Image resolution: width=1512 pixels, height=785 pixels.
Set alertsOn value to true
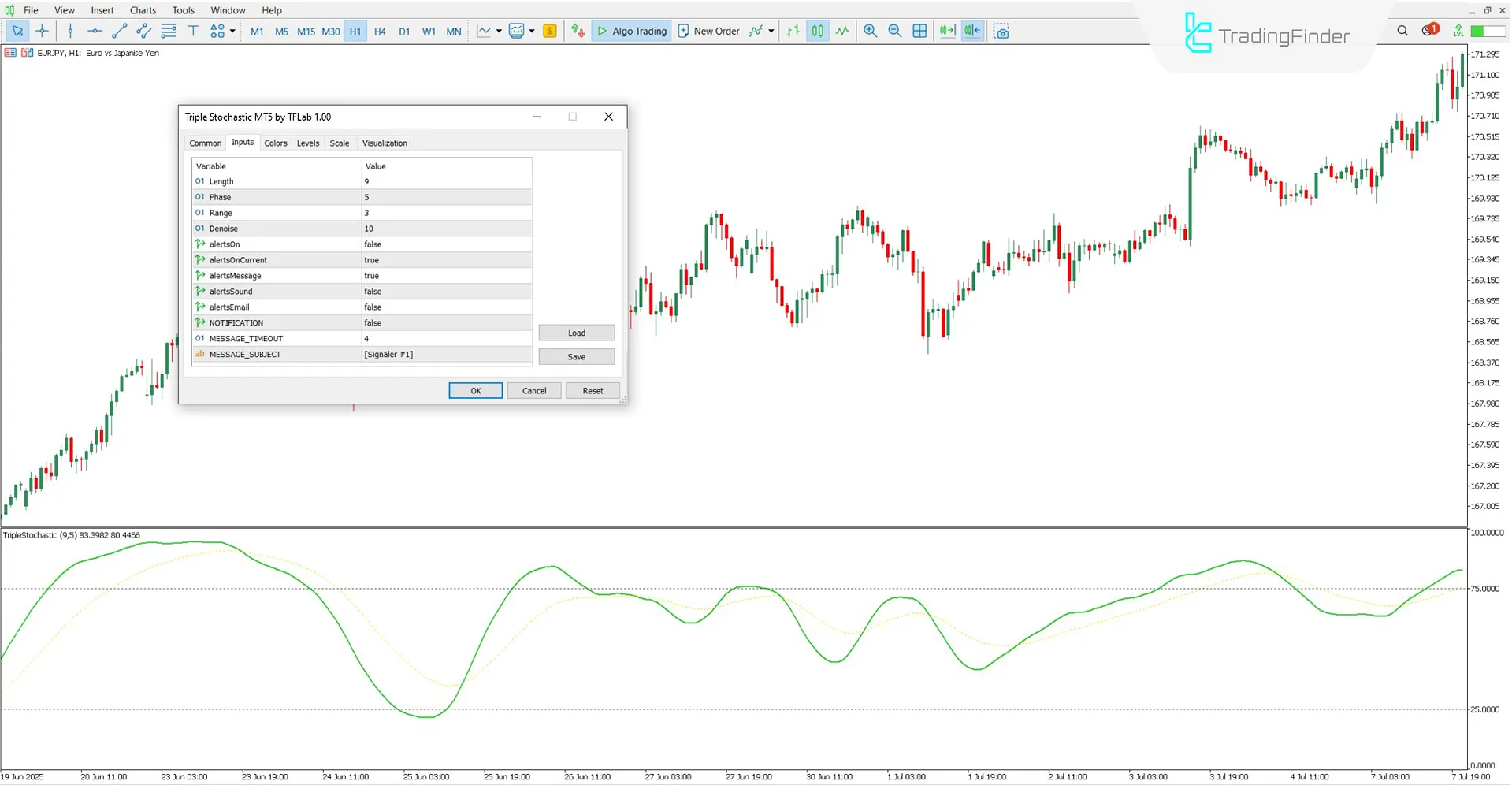tap(445, 244)
